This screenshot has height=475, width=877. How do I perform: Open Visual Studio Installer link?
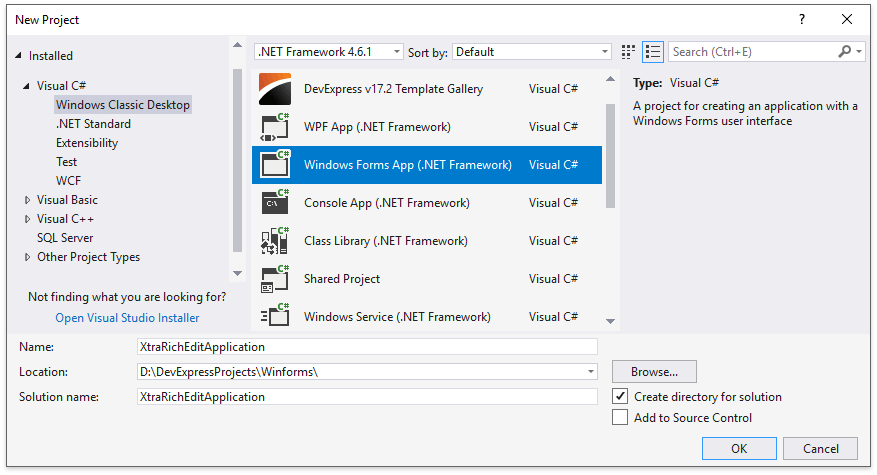(127, 318)
